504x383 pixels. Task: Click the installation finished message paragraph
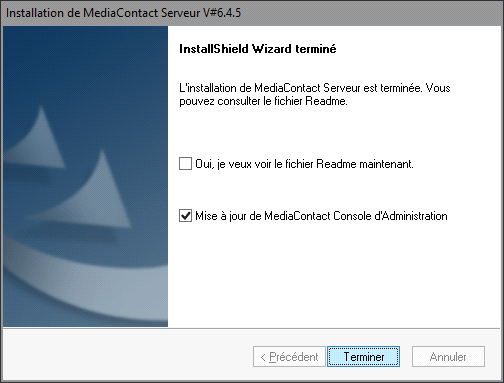point(315,94)
